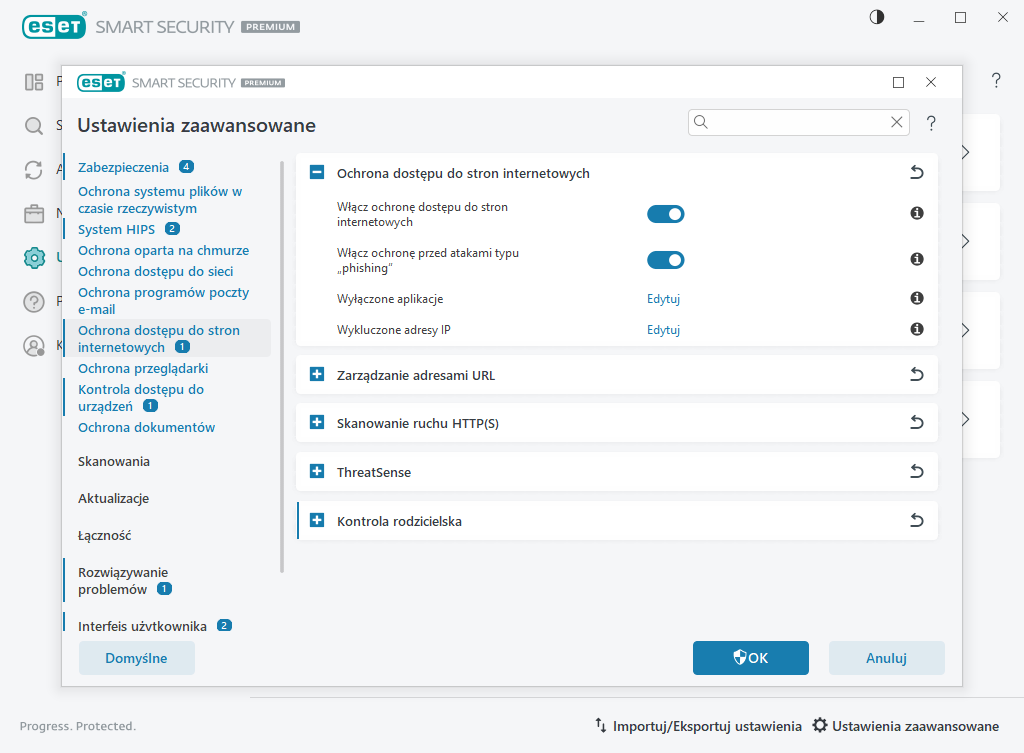
Task: Click Edytuj link for Wyłączone aplikacje
Action: point(663,299)
